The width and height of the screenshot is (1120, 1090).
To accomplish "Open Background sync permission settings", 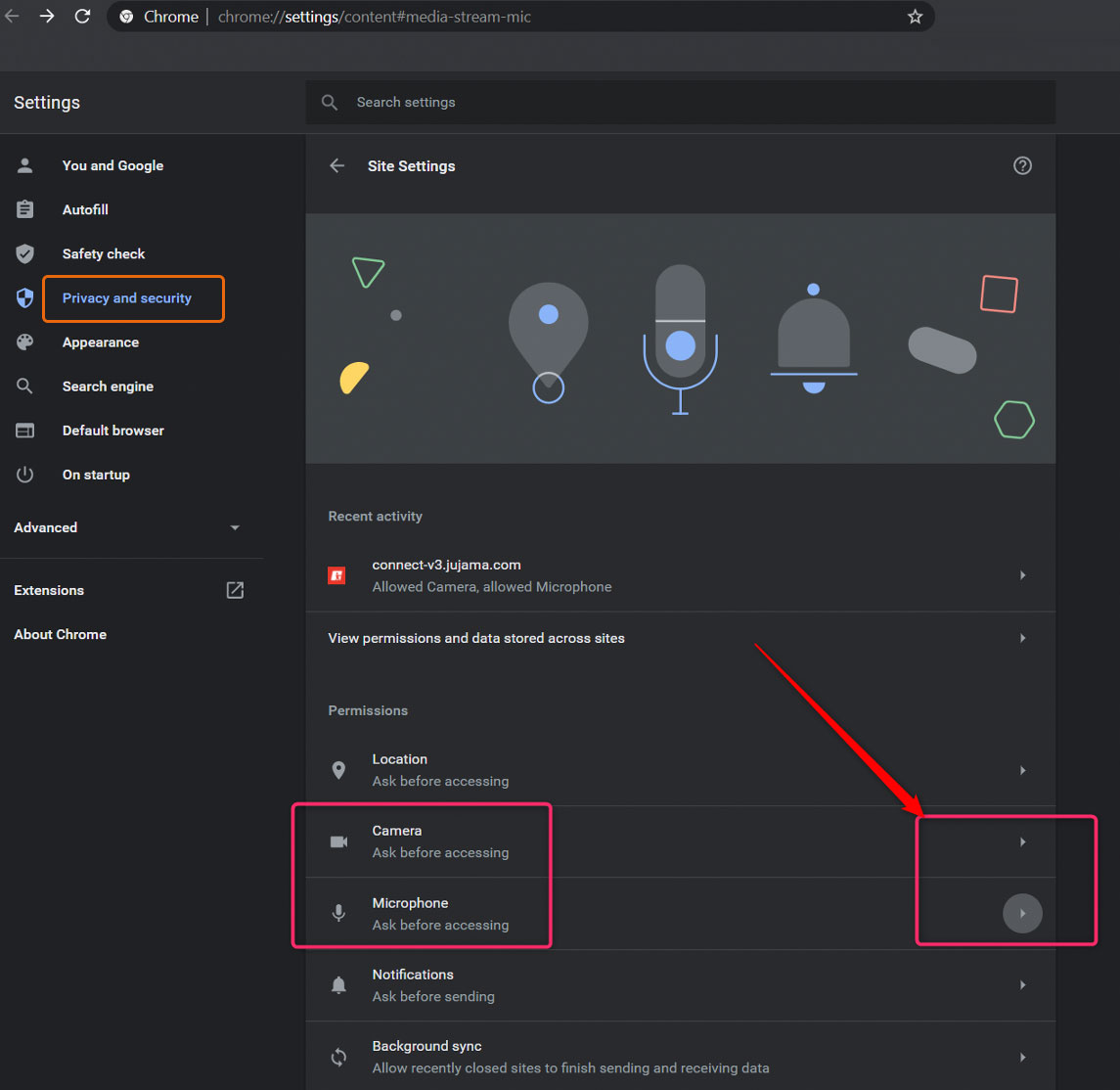I will [681, 1057].
